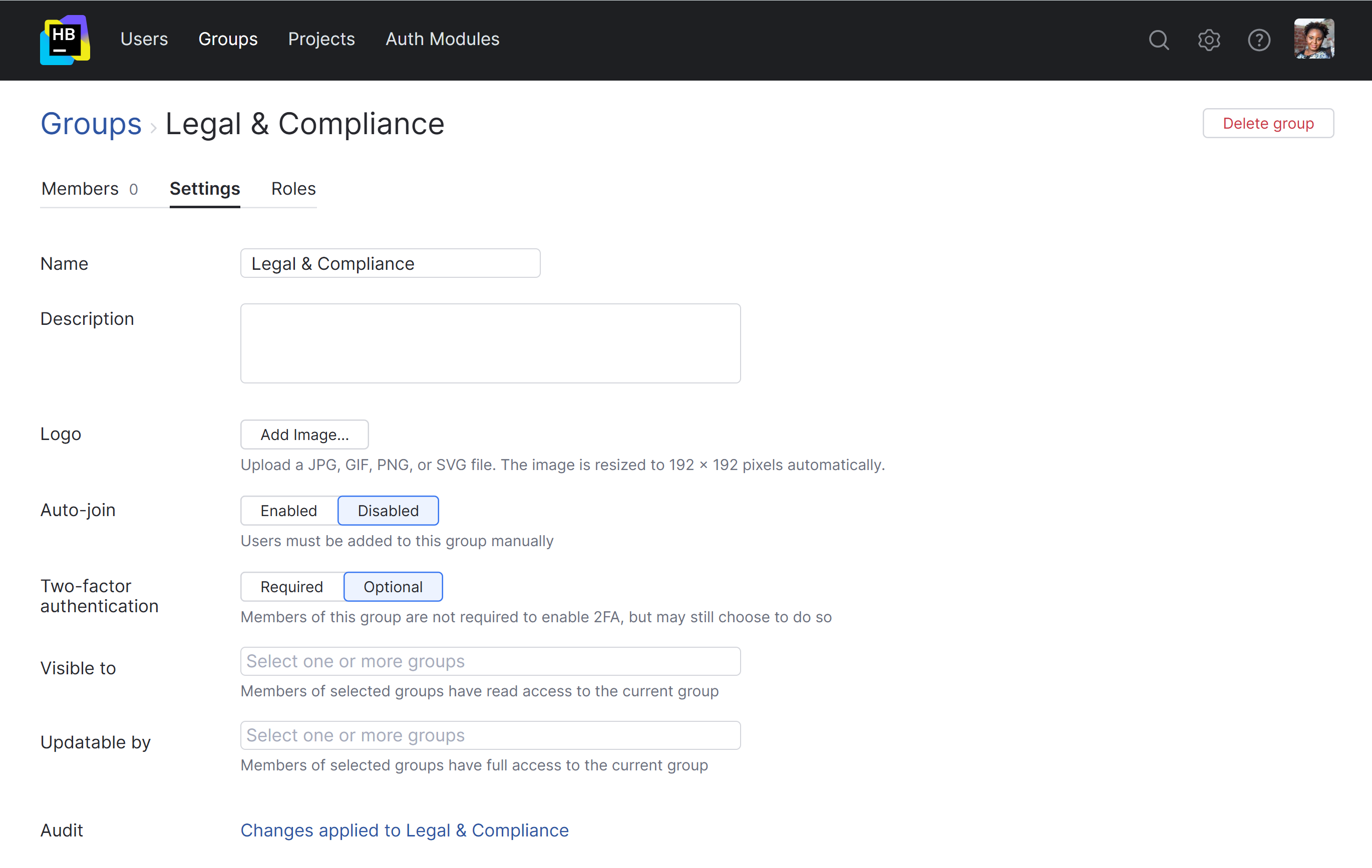The height and width of the screenshot is (868, 1372).
Task: Open the search magnifier icon
Action: (x=1158, y=40)
